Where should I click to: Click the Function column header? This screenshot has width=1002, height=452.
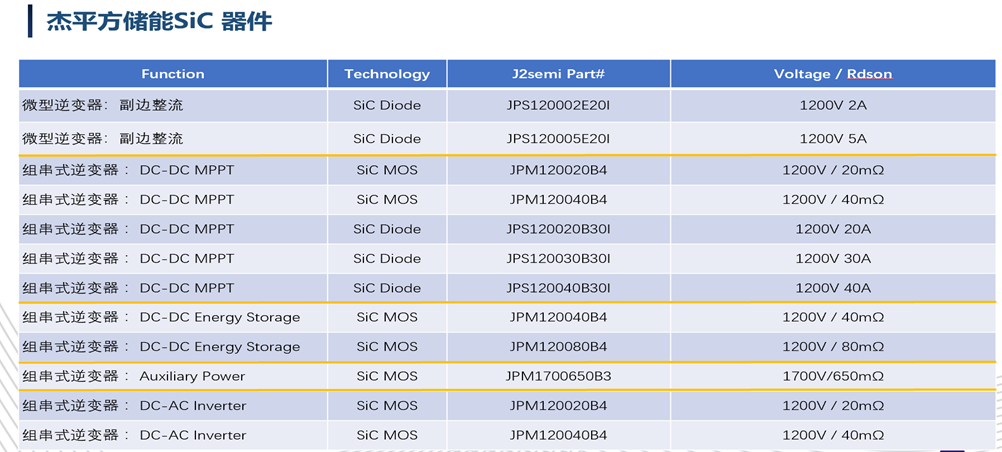click(173, 74)
